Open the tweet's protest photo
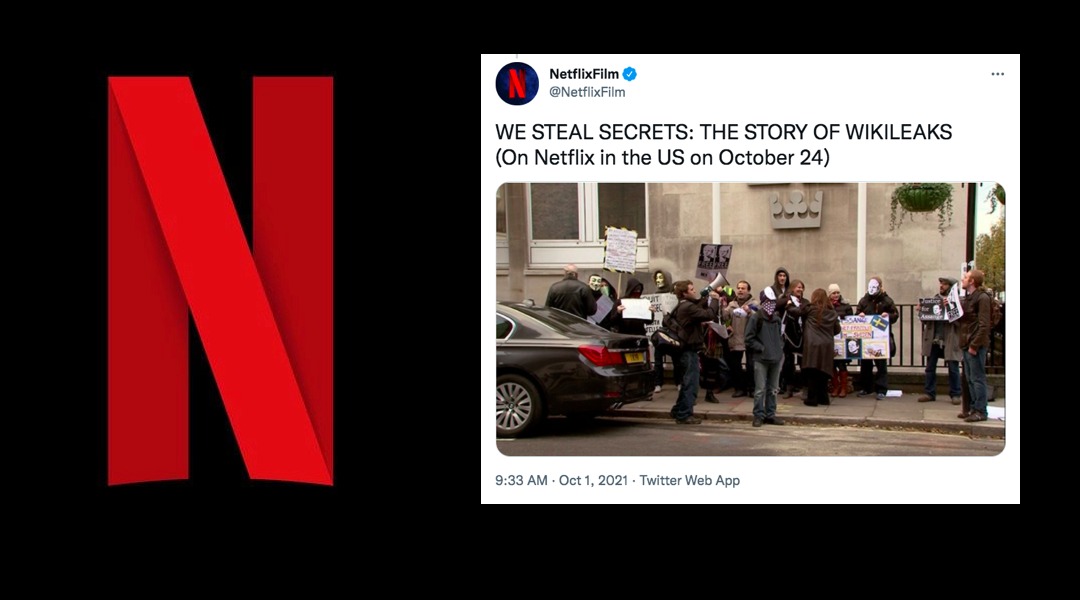 pyautogui.click(x=750, y=319)
